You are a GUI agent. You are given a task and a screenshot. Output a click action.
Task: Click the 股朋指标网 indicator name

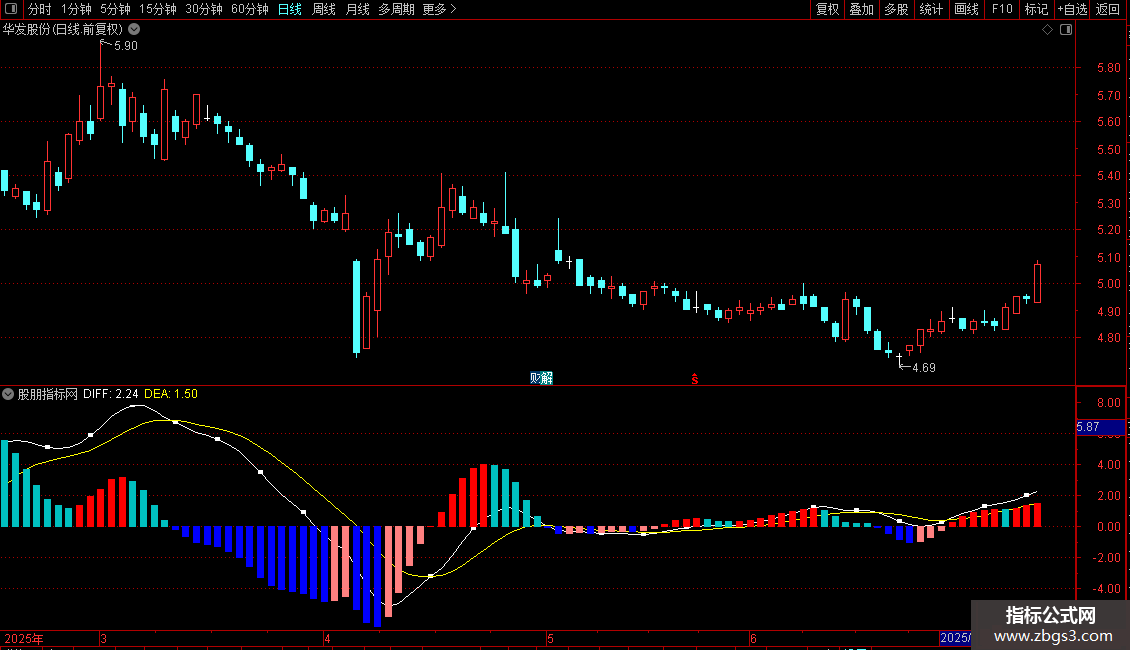[48, 394]
